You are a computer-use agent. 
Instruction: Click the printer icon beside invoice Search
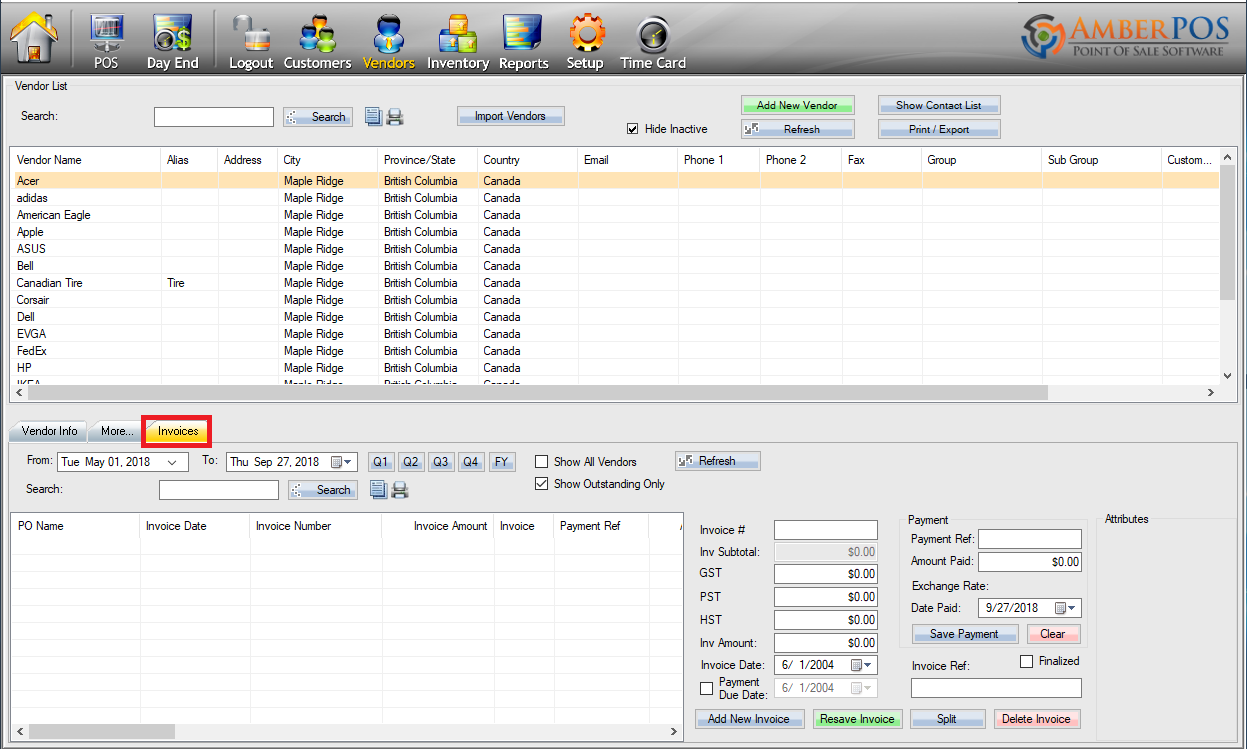(400, 490)
